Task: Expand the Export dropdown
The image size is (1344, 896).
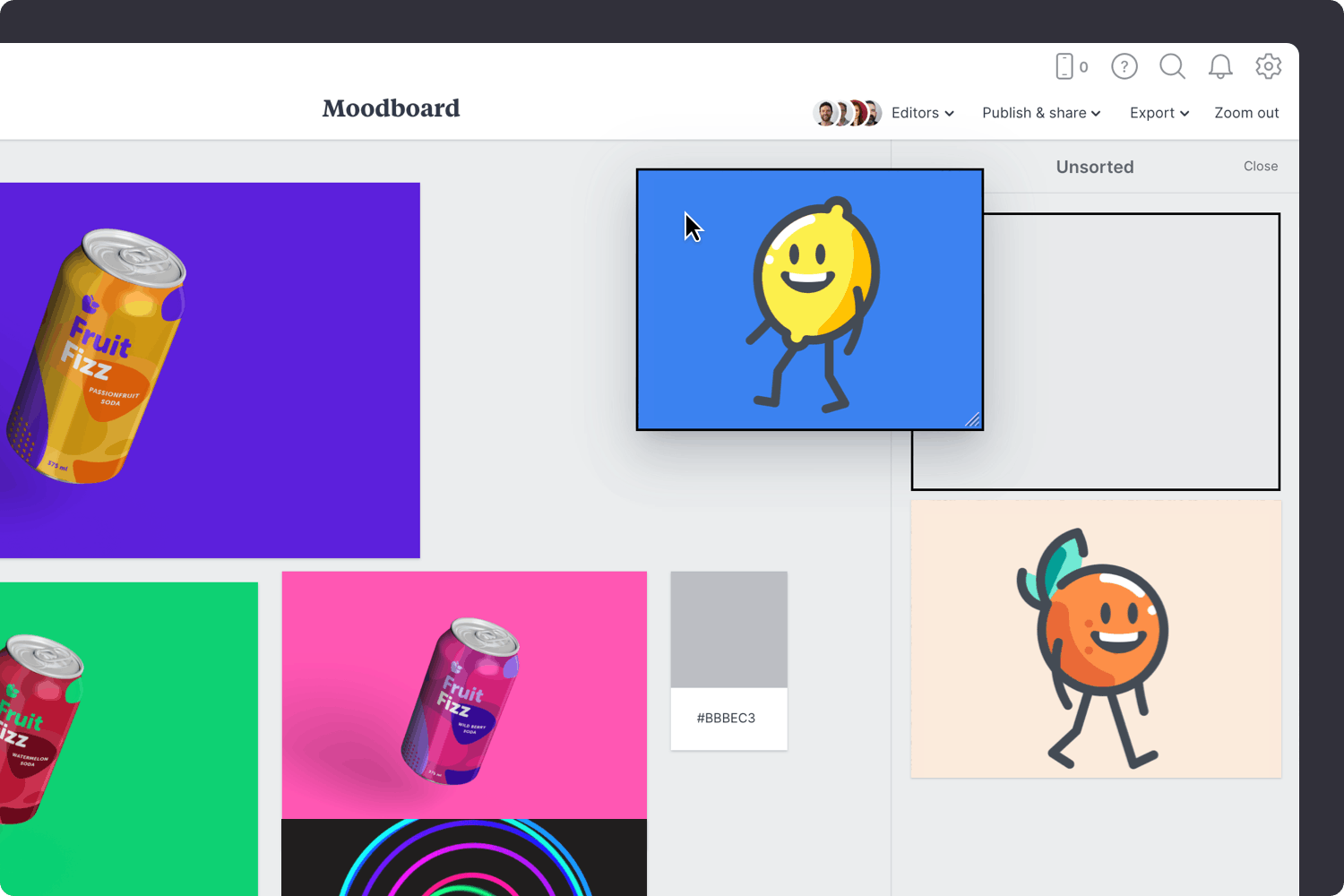Action: point(1159,113)
